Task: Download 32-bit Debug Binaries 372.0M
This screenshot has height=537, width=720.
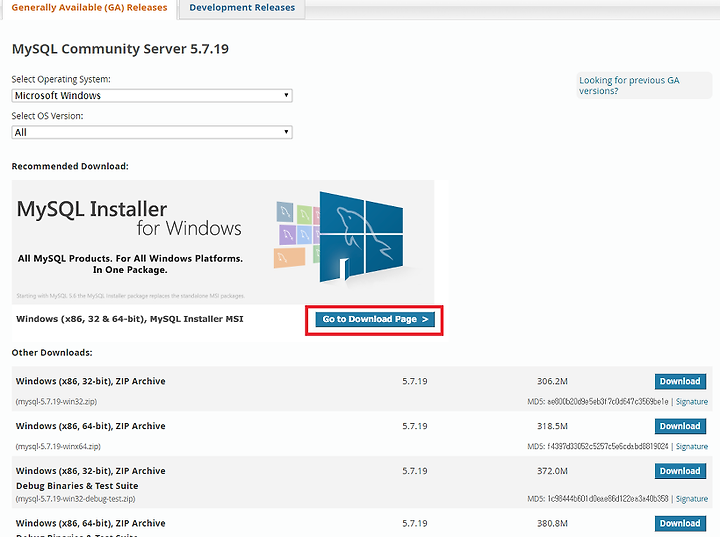Action: [680, 471]
